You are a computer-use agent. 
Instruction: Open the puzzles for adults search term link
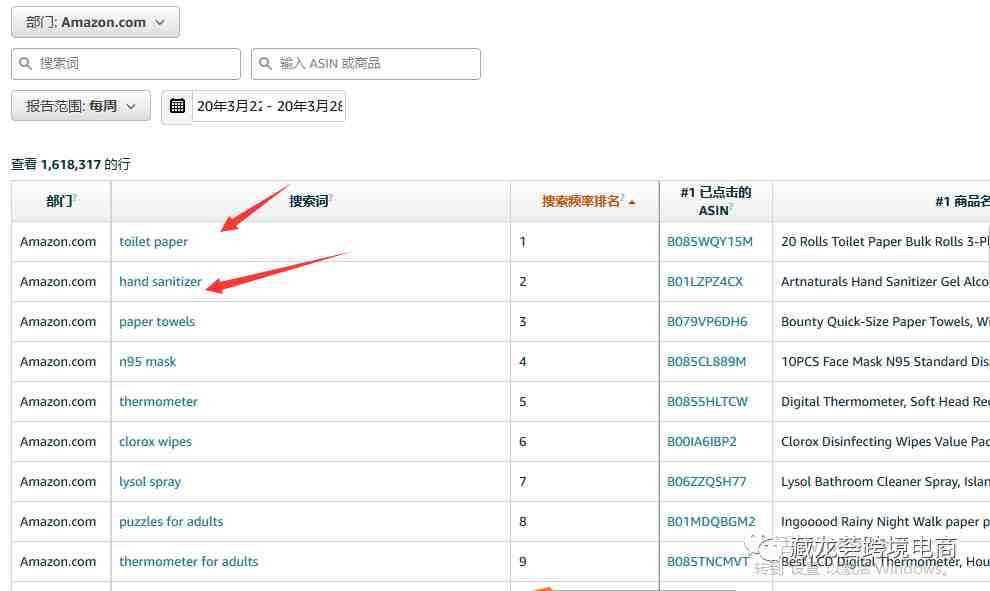(x=171, y=522)
